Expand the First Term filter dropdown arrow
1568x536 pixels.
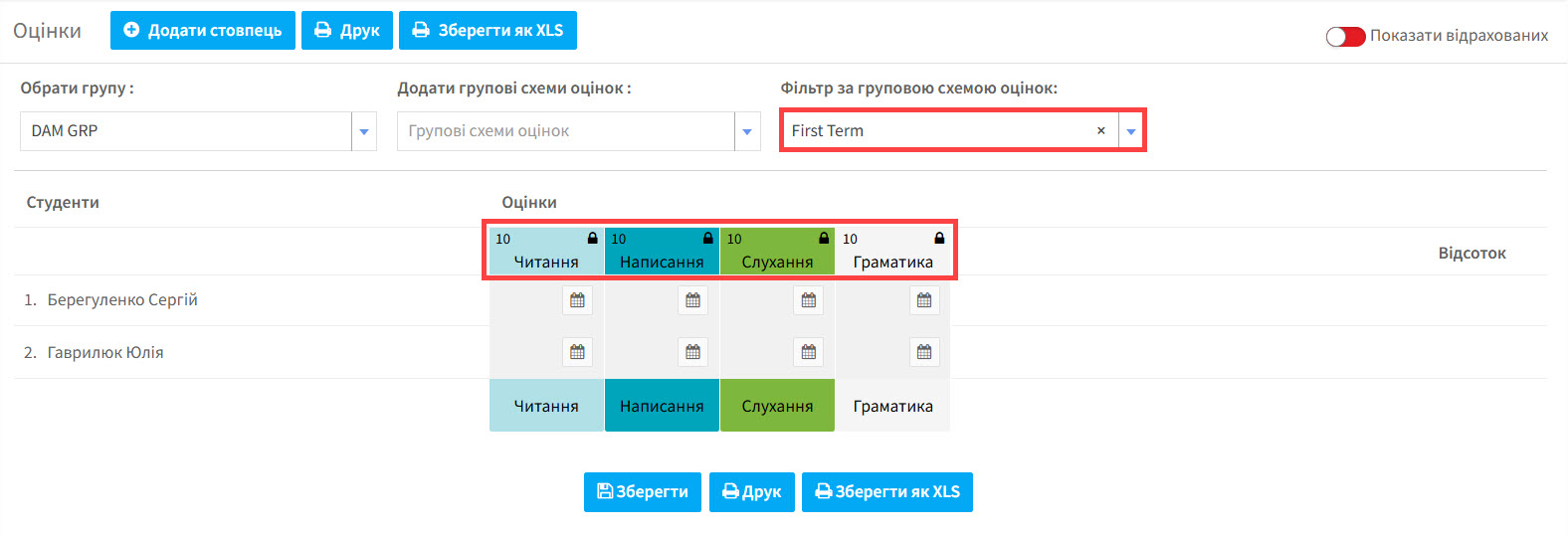[x=1131, y=131]
